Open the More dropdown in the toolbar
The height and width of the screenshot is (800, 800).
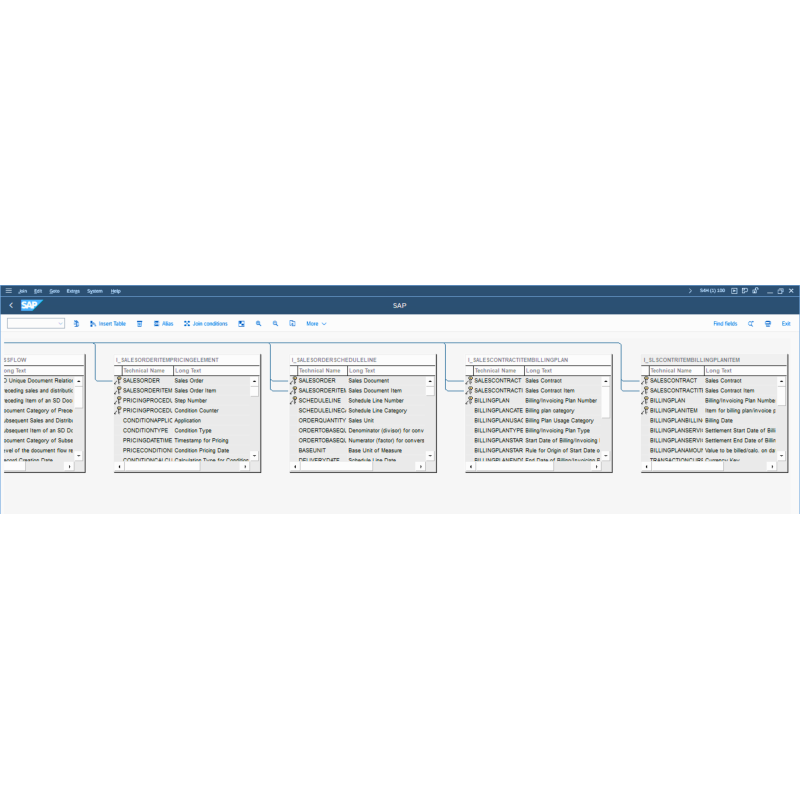tap(316, 323)
